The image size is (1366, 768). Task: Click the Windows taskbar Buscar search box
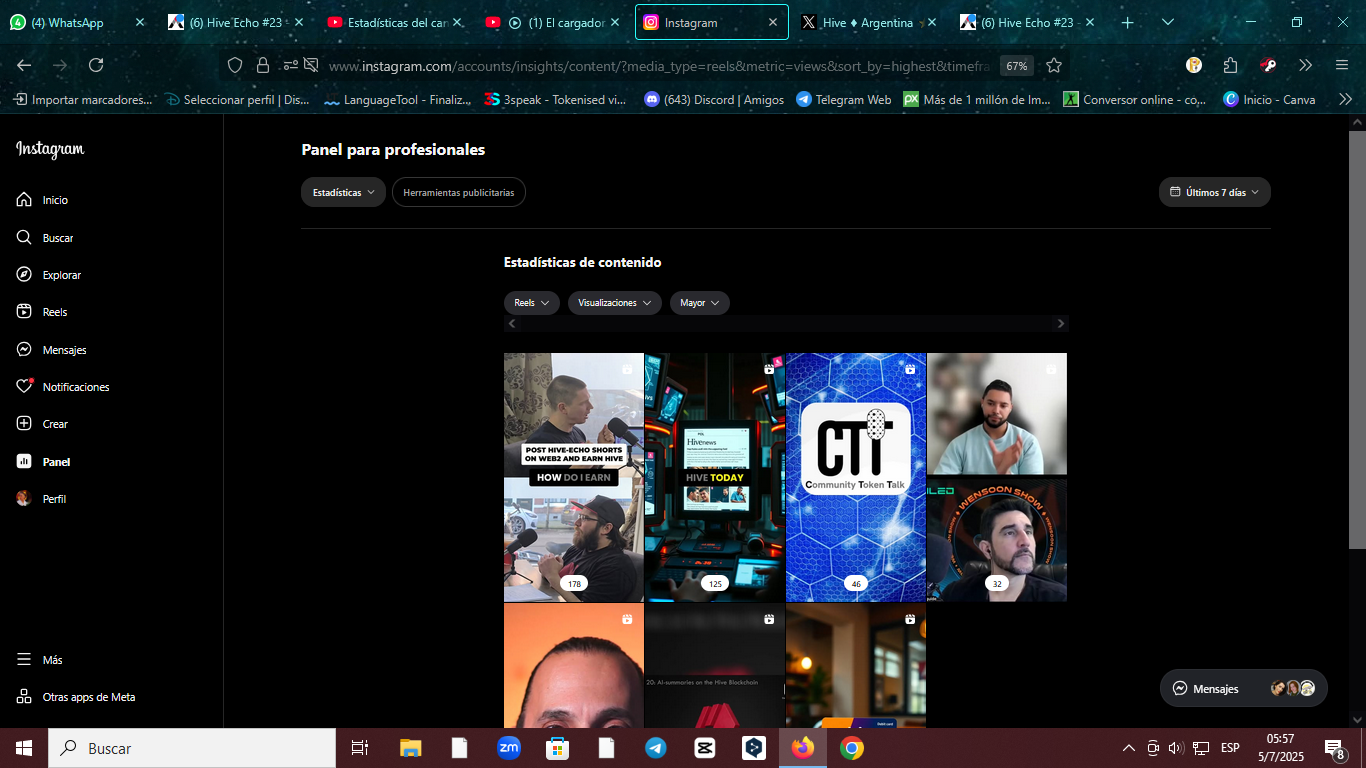(192, 748)
